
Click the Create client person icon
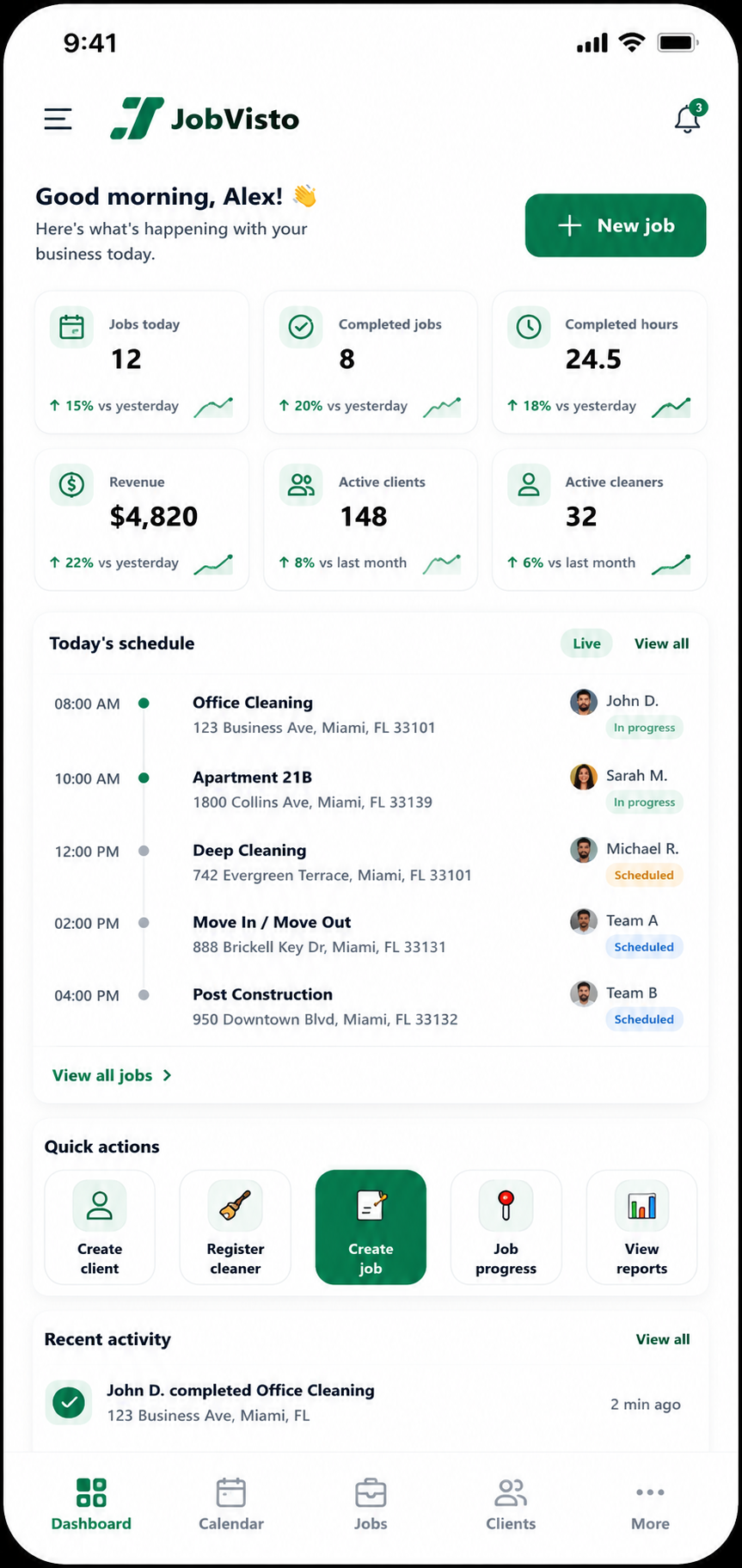click(x=100, y=1205)
